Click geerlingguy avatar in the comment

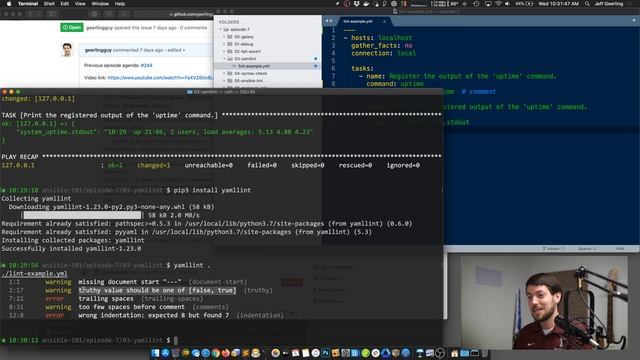click(x=67, y=50)
